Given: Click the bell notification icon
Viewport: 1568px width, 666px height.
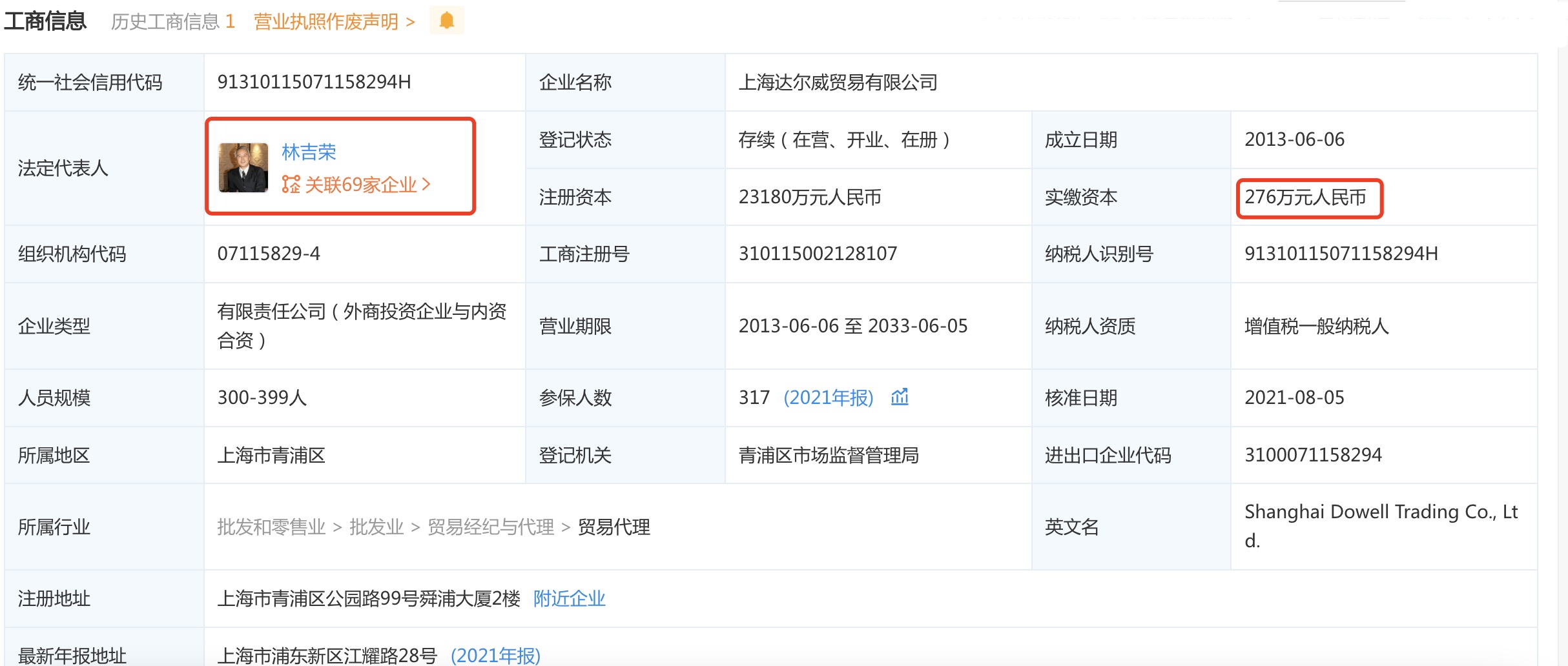Looking at the screenshot, I should [448, 21].
